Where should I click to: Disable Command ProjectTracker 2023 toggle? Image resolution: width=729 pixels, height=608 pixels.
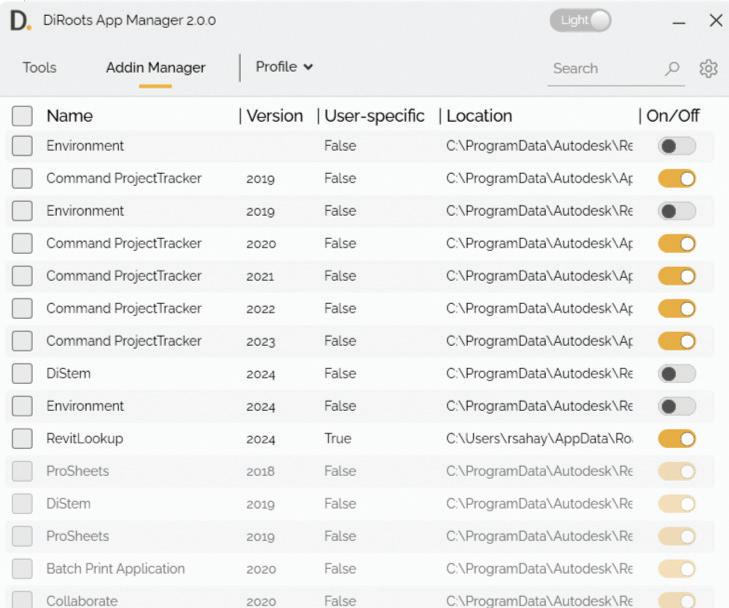677,342
